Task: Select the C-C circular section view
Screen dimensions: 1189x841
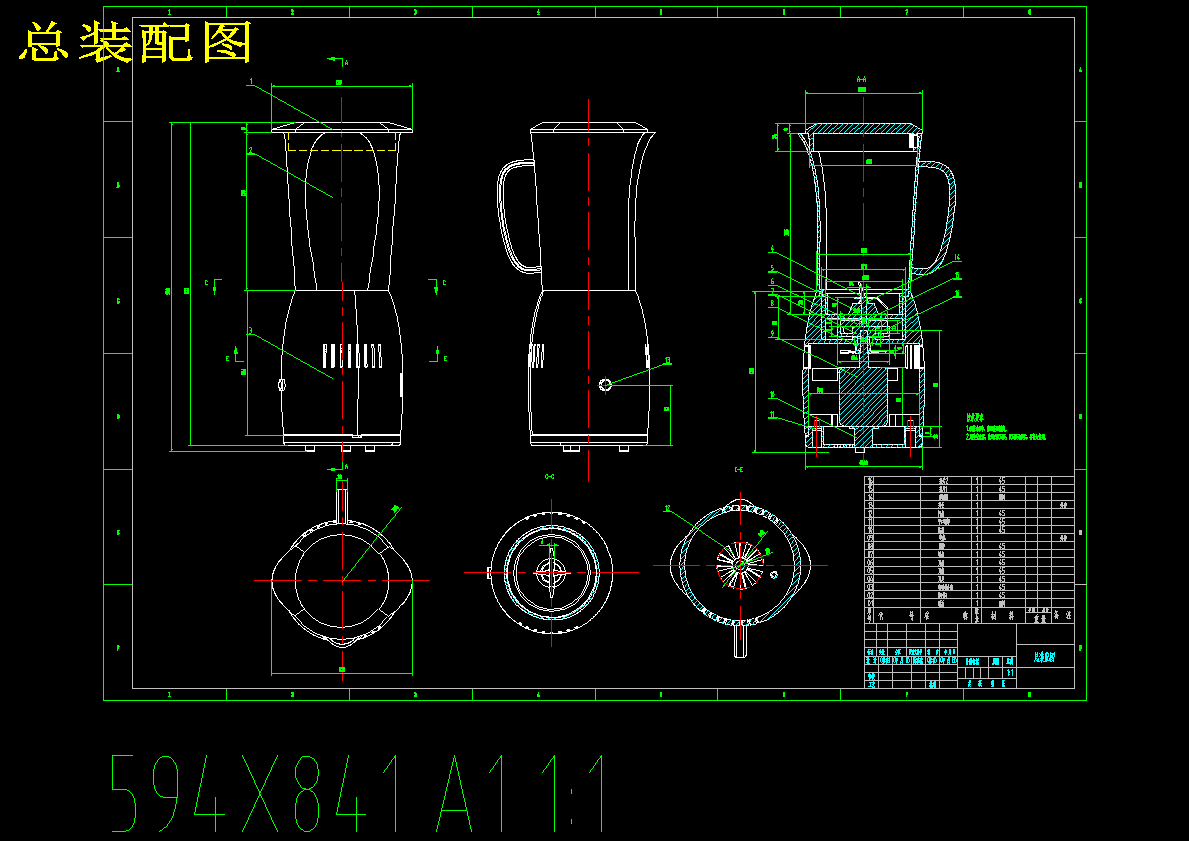Action: (x=551, y=573)
